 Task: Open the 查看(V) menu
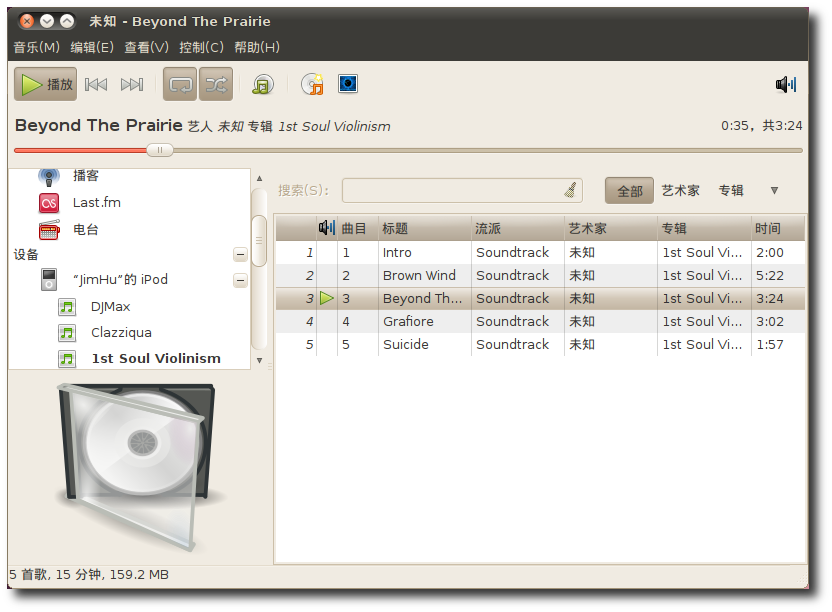[x=146, y=47]
